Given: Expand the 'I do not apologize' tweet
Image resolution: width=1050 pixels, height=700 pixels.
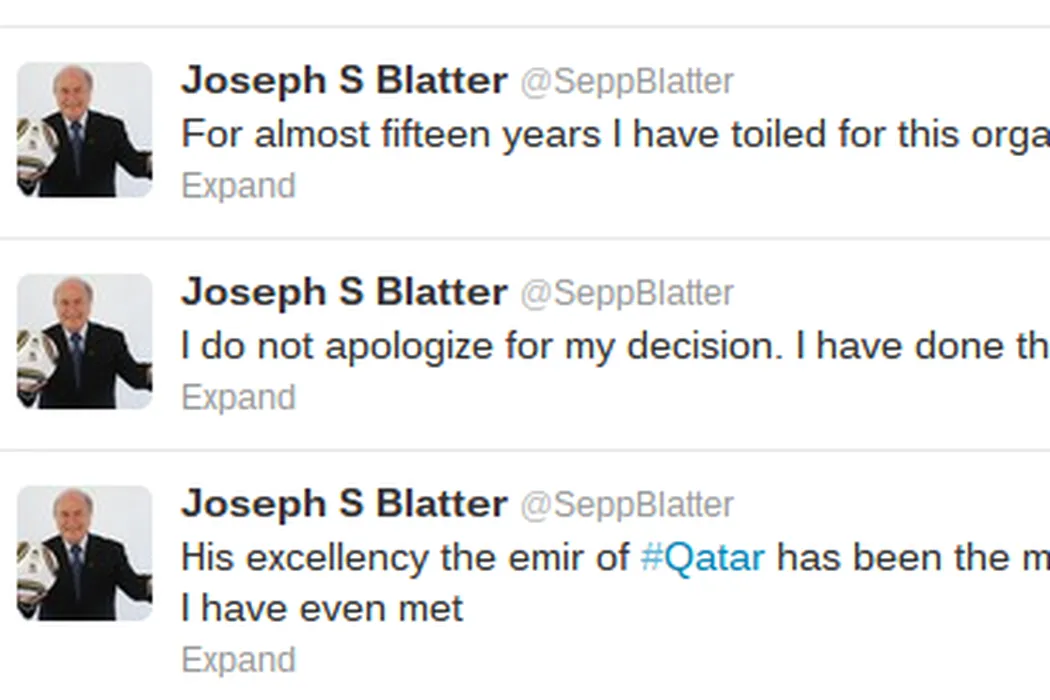Looking at the screenshot, I should coord(238,398).
